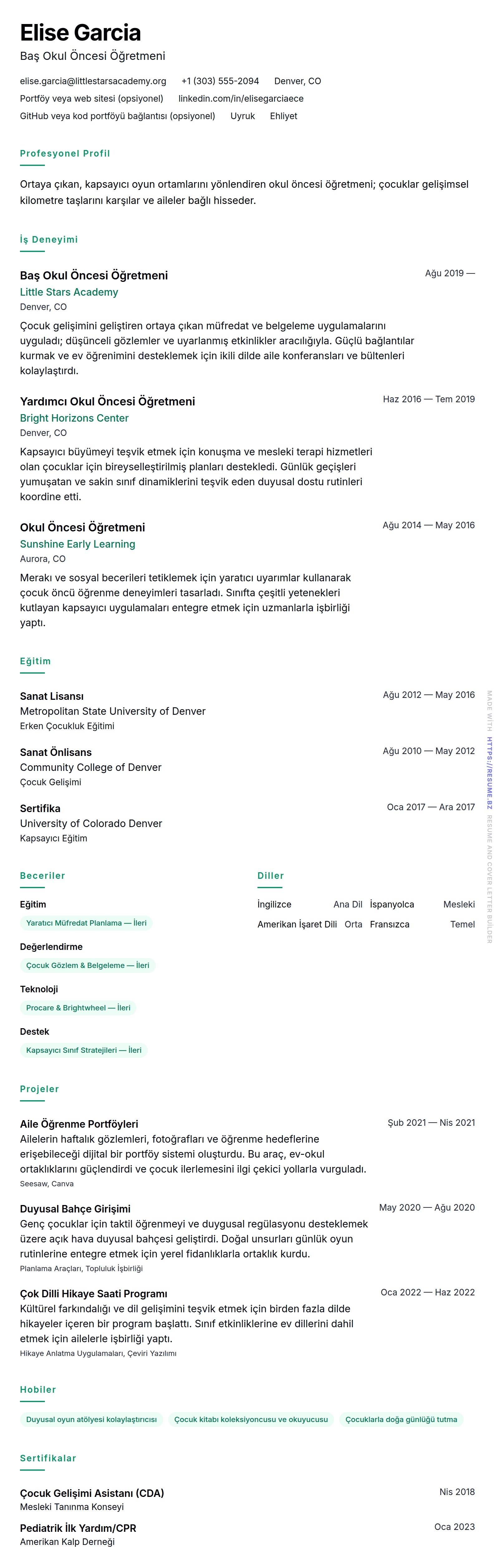Viewport: 495px width, 1568px height.
Task: Open the Little Stars Academy employer link
Action: click(69, 292)
